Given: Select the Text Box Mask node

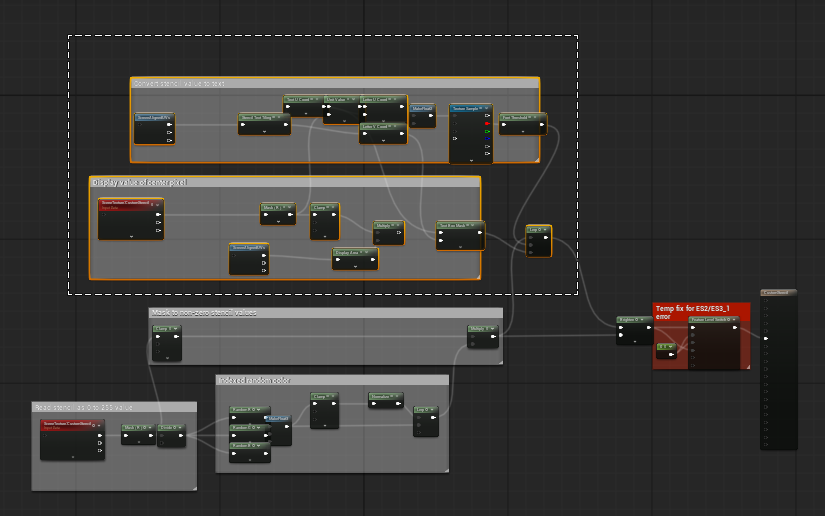Looking at the screenshot, I should pyautogui.click(x=460, y=236).
